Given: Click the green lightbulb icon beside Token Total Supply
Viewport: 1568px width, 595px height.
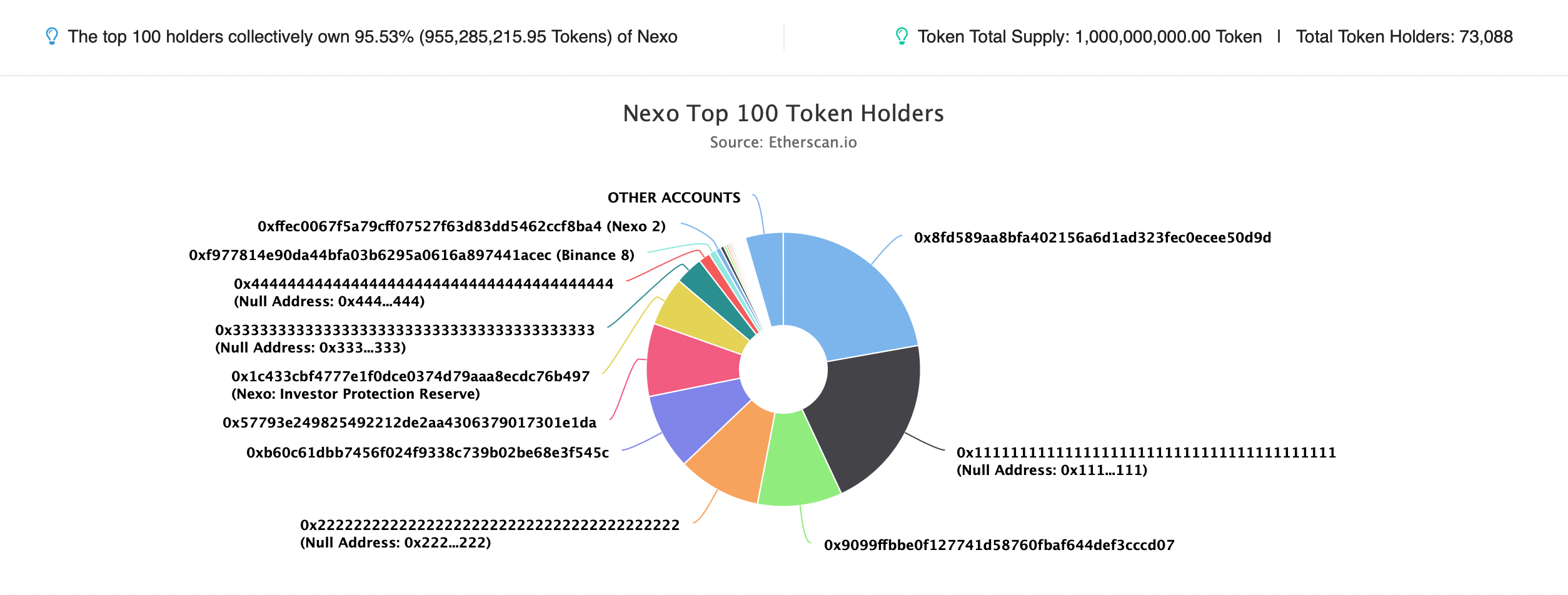Looking at the screenshot, I should [x=902, y=36].
